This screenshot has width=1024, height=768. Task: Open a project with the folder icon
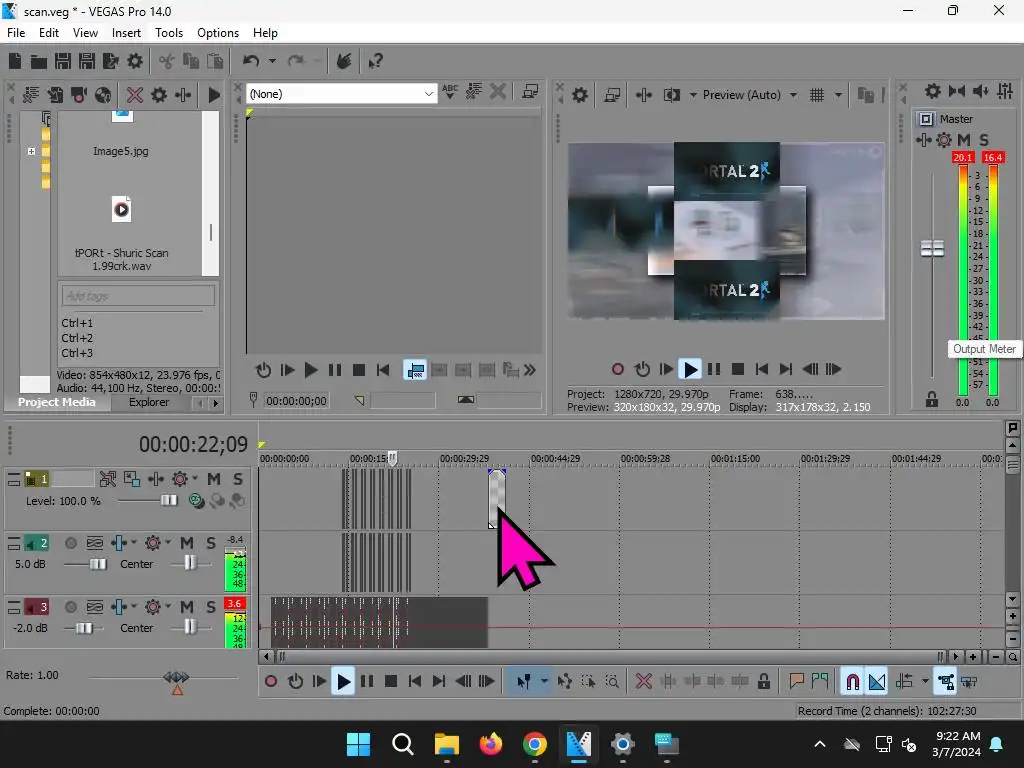coord(39,61)
